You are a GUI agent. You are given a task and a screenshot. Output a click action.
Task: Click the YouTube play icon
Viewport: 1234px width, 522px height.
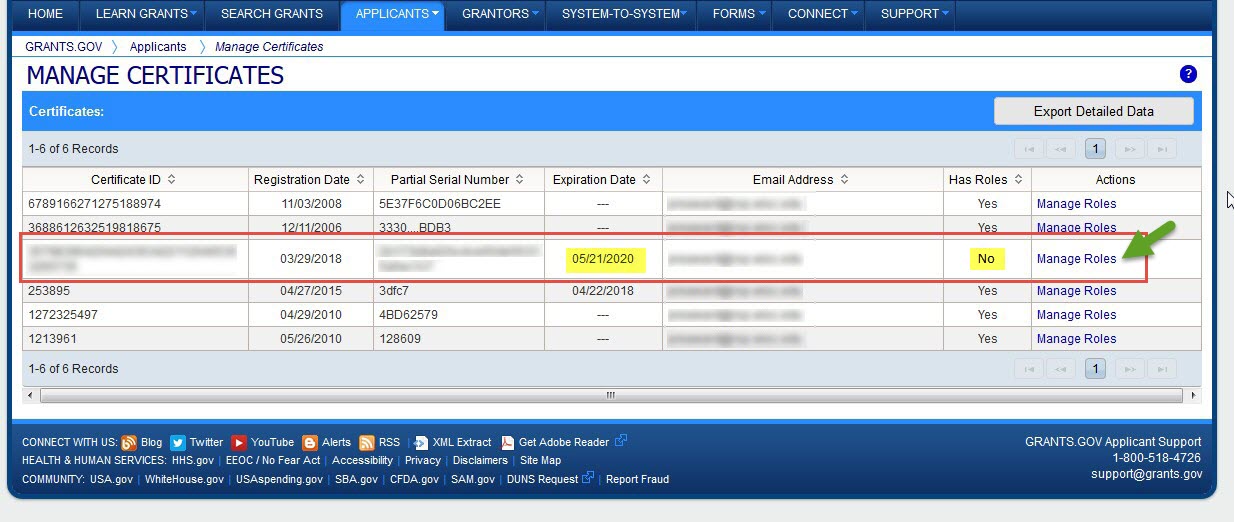pyautogui.click(x=239, y=442)
